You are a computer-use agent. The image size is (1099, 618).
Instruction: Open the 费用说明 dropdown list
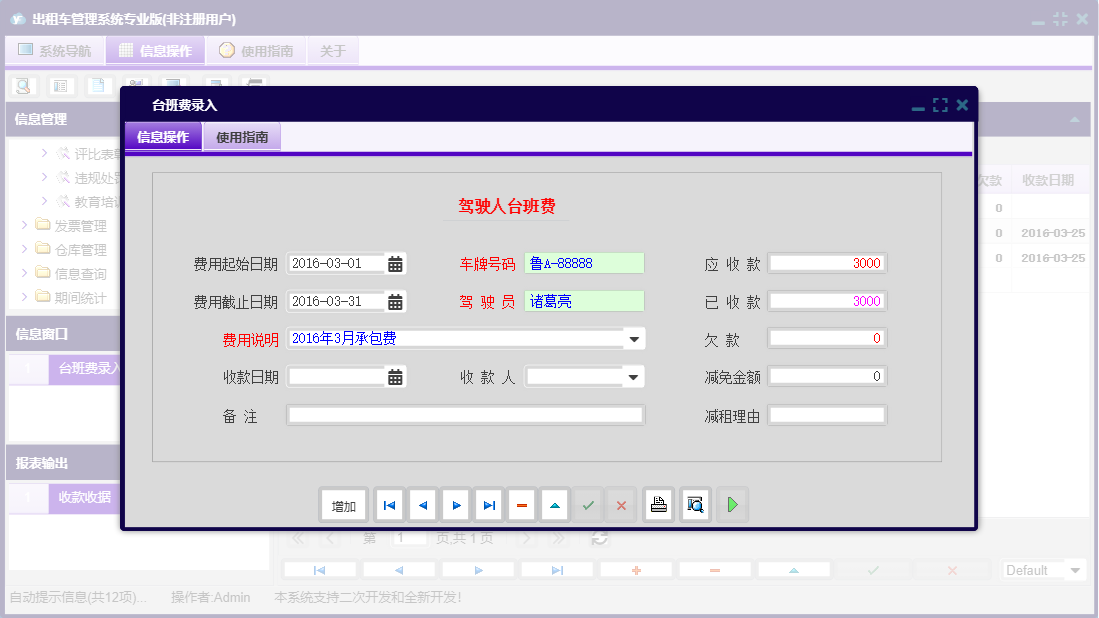pyautogui.click(x=634, y=338)
